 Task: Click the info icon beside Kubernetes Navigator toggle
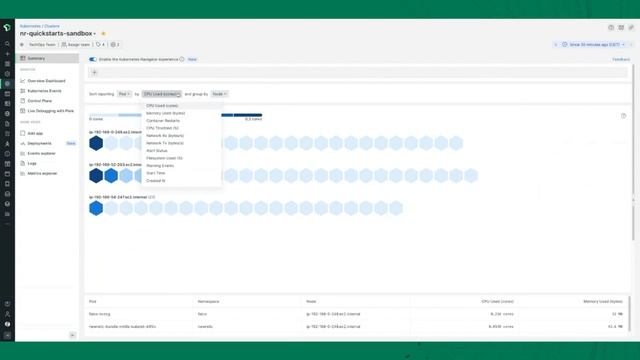(x=182, y=59)
